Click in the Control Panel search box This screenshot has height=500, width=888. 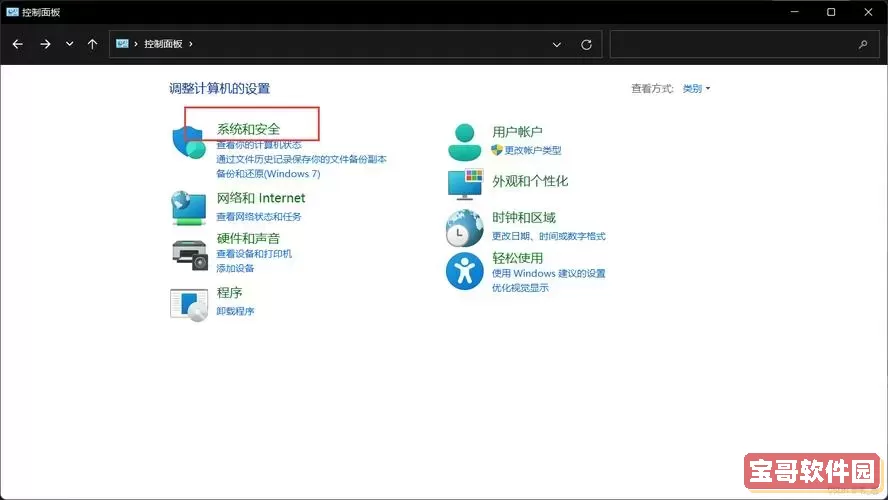pyautogui.click(x=747, y=44)
